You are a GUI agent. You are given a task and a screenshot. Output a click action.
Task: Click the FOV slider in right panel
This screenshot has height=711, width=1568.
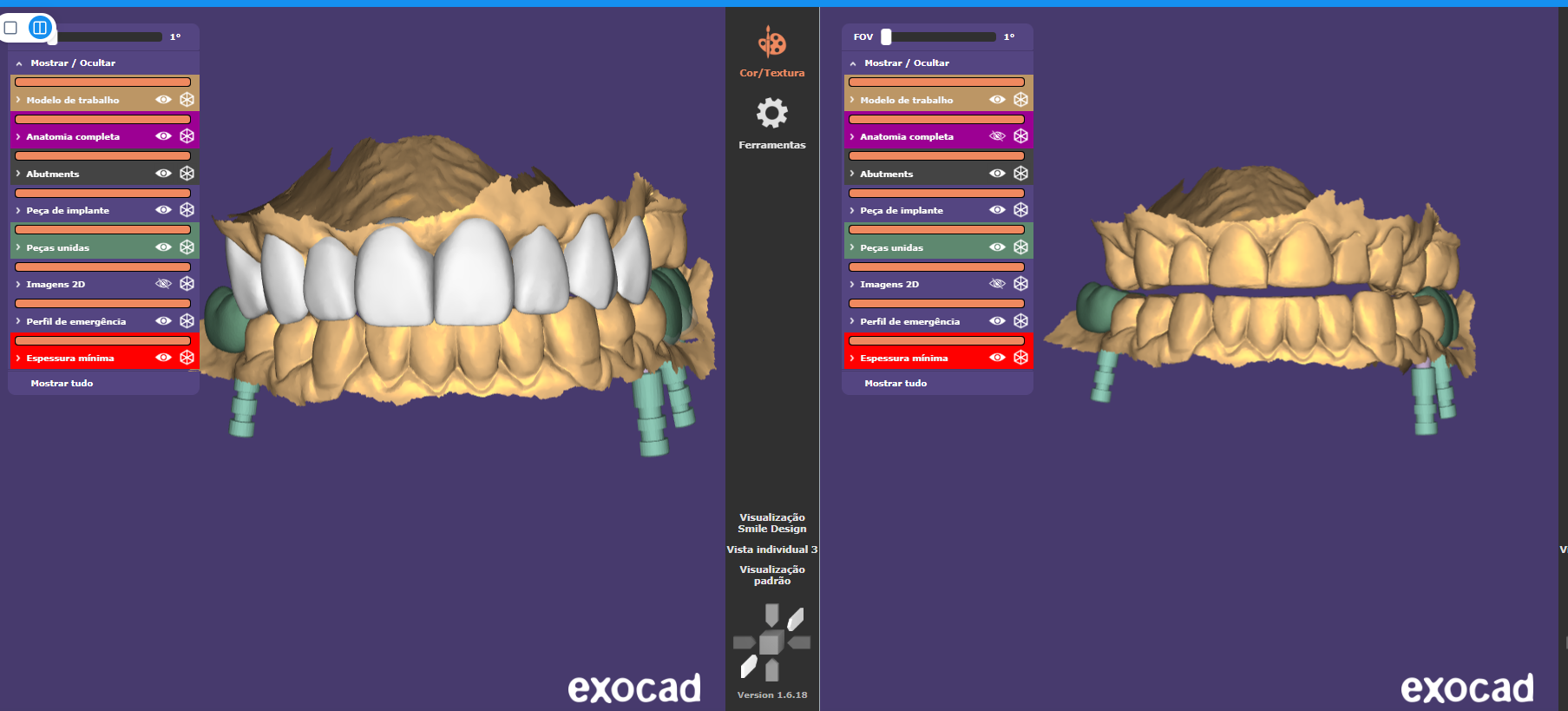click(x=886, y=36)
